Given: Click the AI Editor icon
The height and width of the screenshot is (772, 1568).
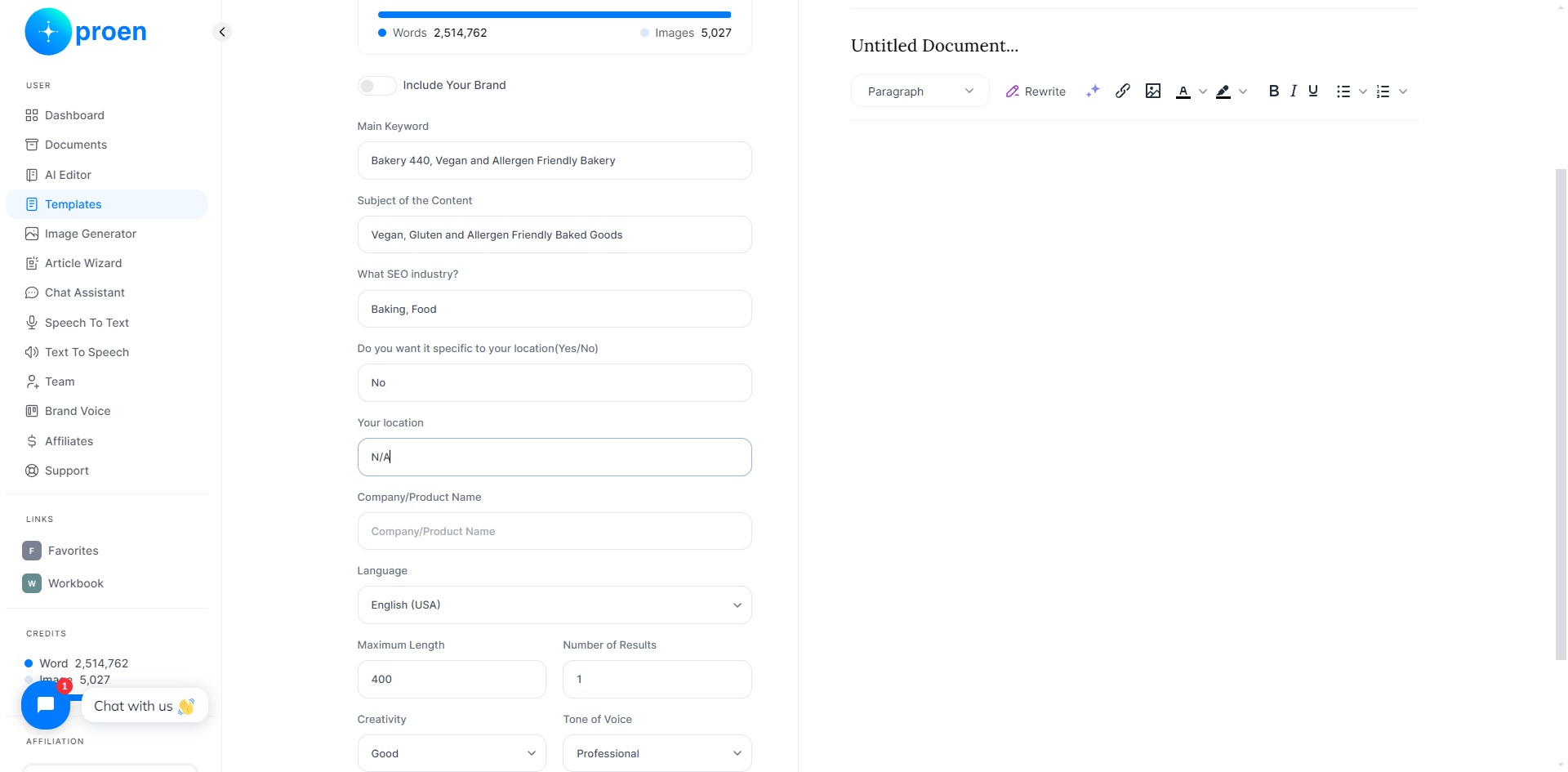Looking at the screenshot, I should [x=32, y=175].
